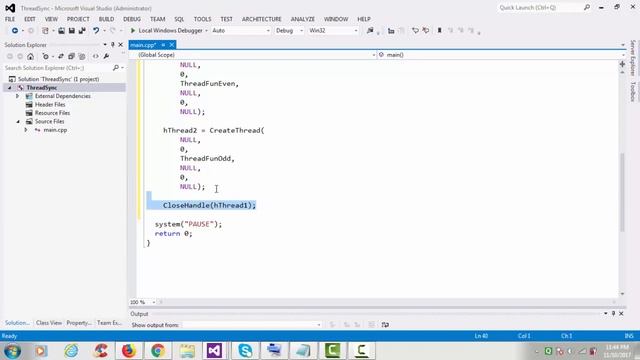Open the Local Windows Debugger dropdown arrow
The image size is (640, 360).
point(206,31)
